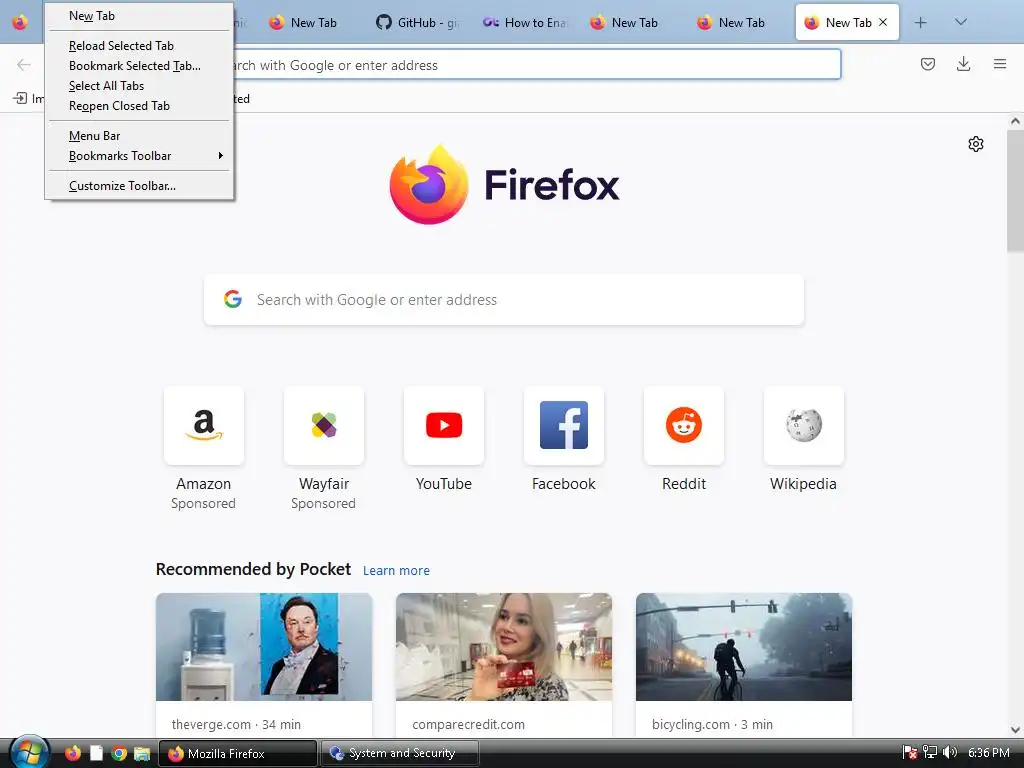Click the blank document quick launch icon
The height and width of the screenshot is (768, 1024).
(96, 753)
